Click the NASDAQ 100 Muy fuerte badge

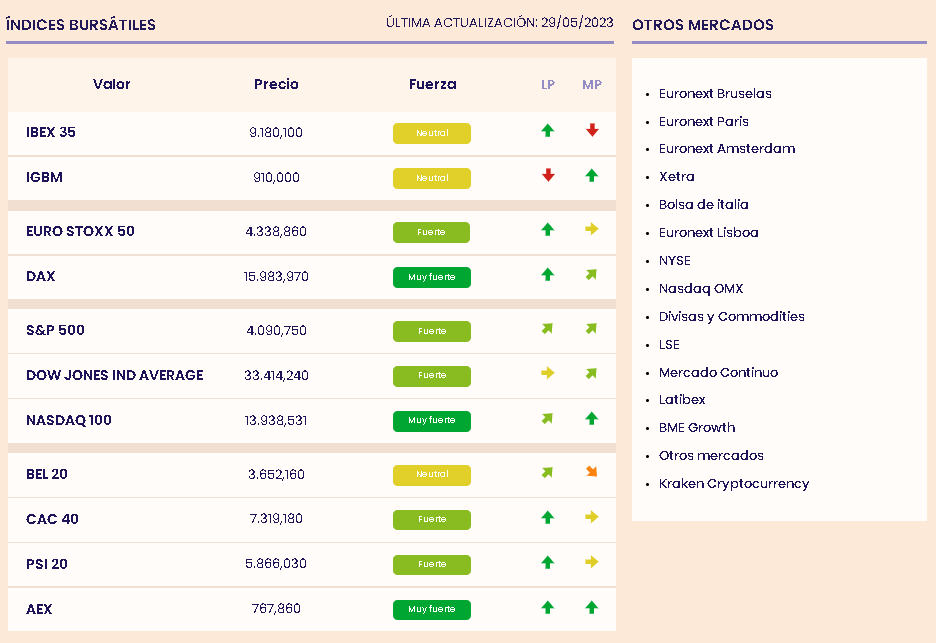click(x=432, y=421)
